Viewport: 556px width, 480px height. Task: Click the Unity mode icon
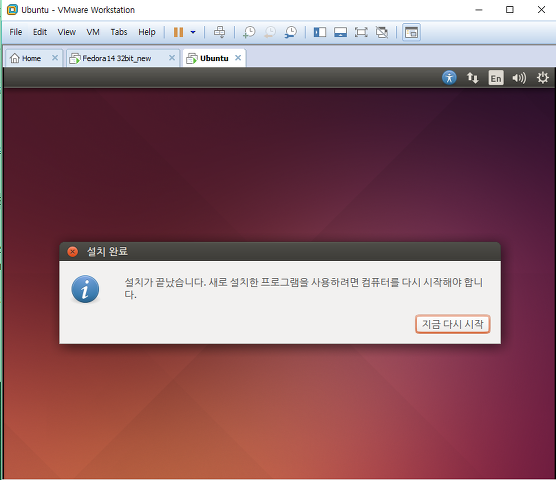point(382,32)
